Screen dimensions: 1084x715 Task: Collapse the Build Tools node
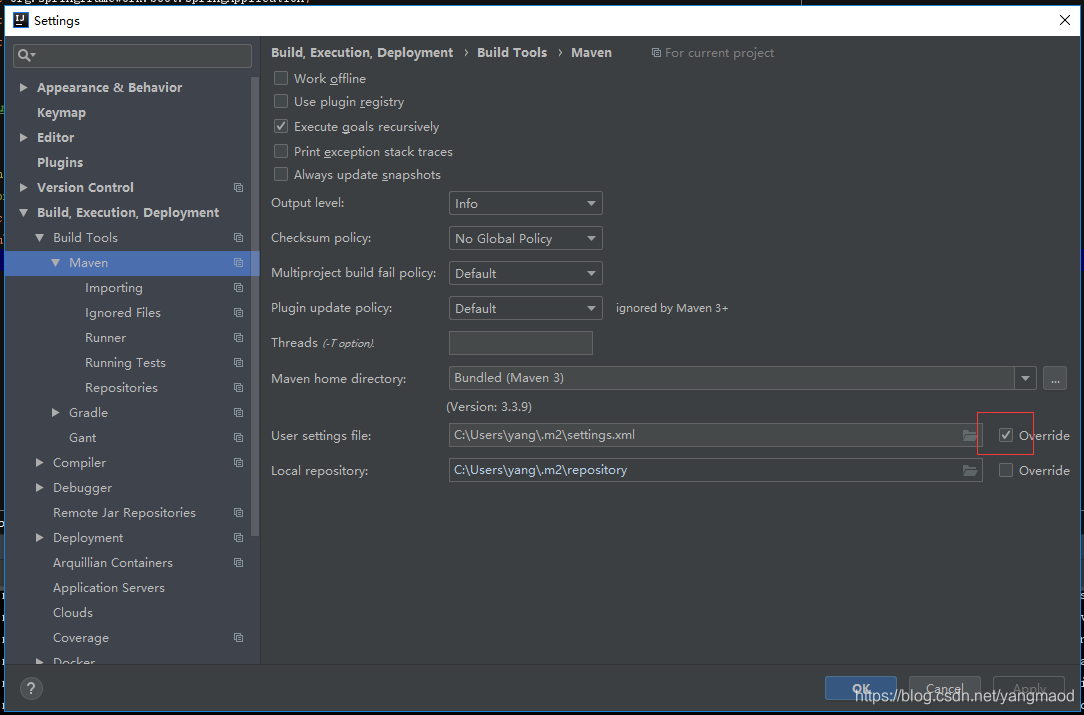click(x=39, y=238)
